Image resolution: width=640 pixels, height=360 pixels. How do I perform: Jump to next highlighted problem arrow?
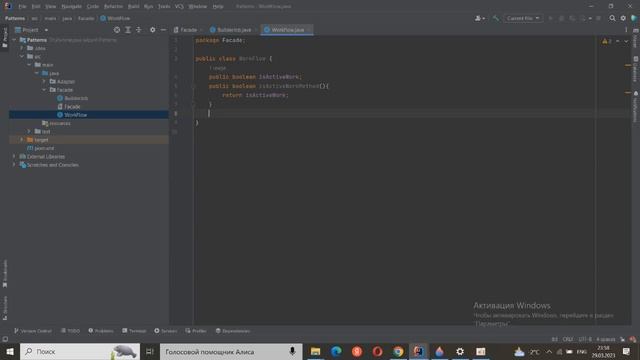626,41
